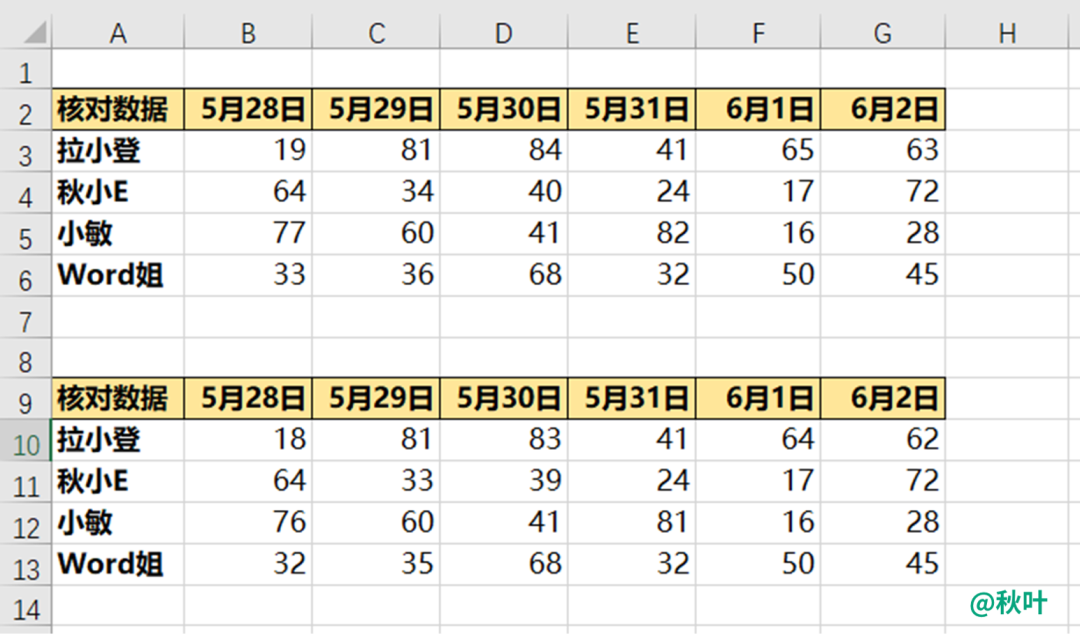Click 5月30日 header in row 2
1080x635 pixels.
(x=503, y=109)
